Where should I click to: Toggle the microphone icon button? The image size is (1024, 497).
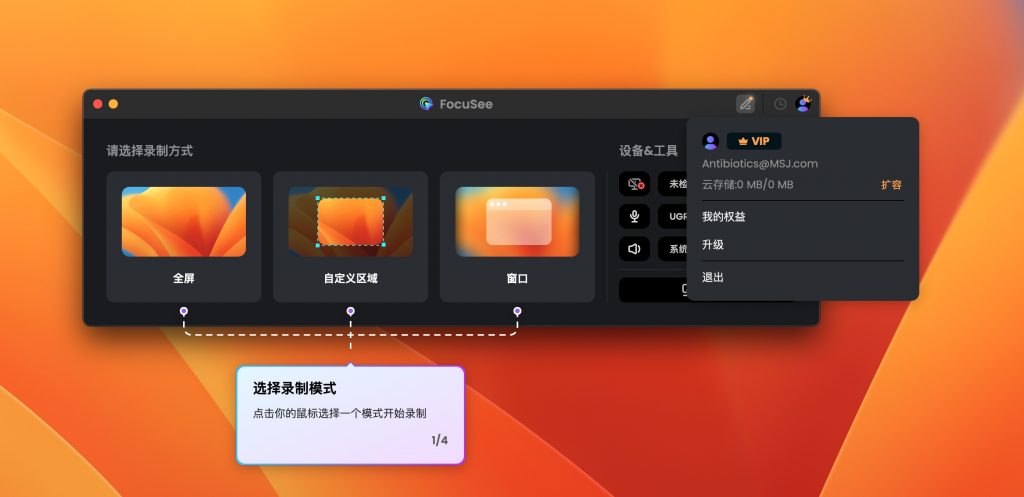pos(635,216)
